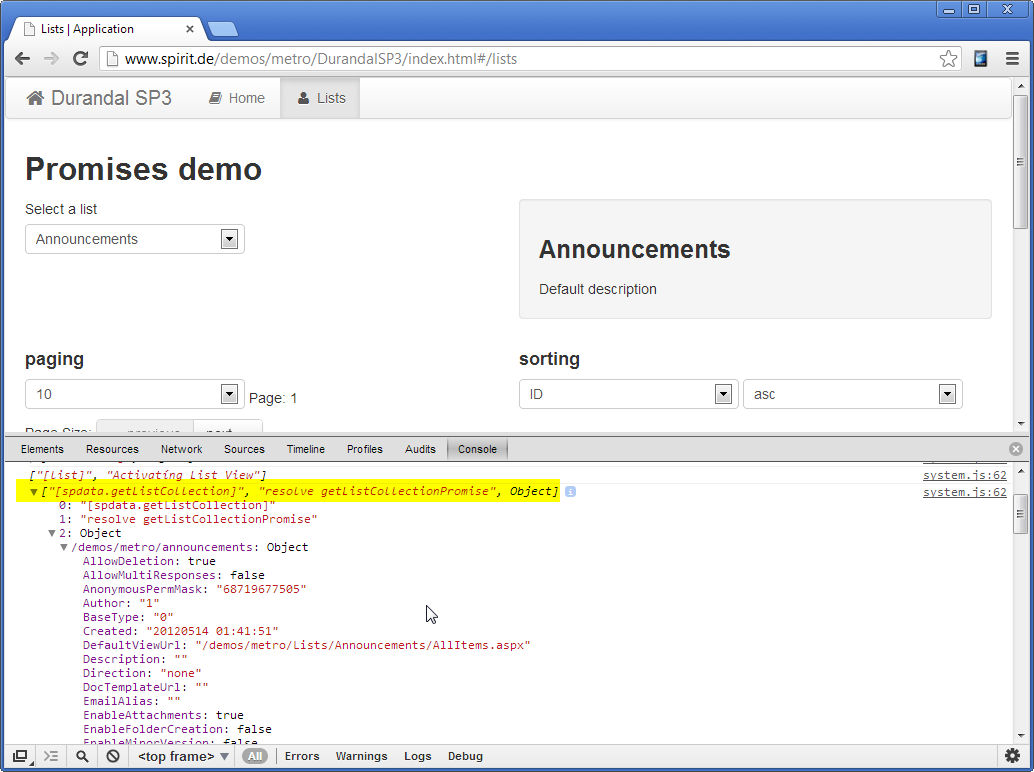
Task: Select the EnableFolderCreation: false row
Action: tap(177, 728)
